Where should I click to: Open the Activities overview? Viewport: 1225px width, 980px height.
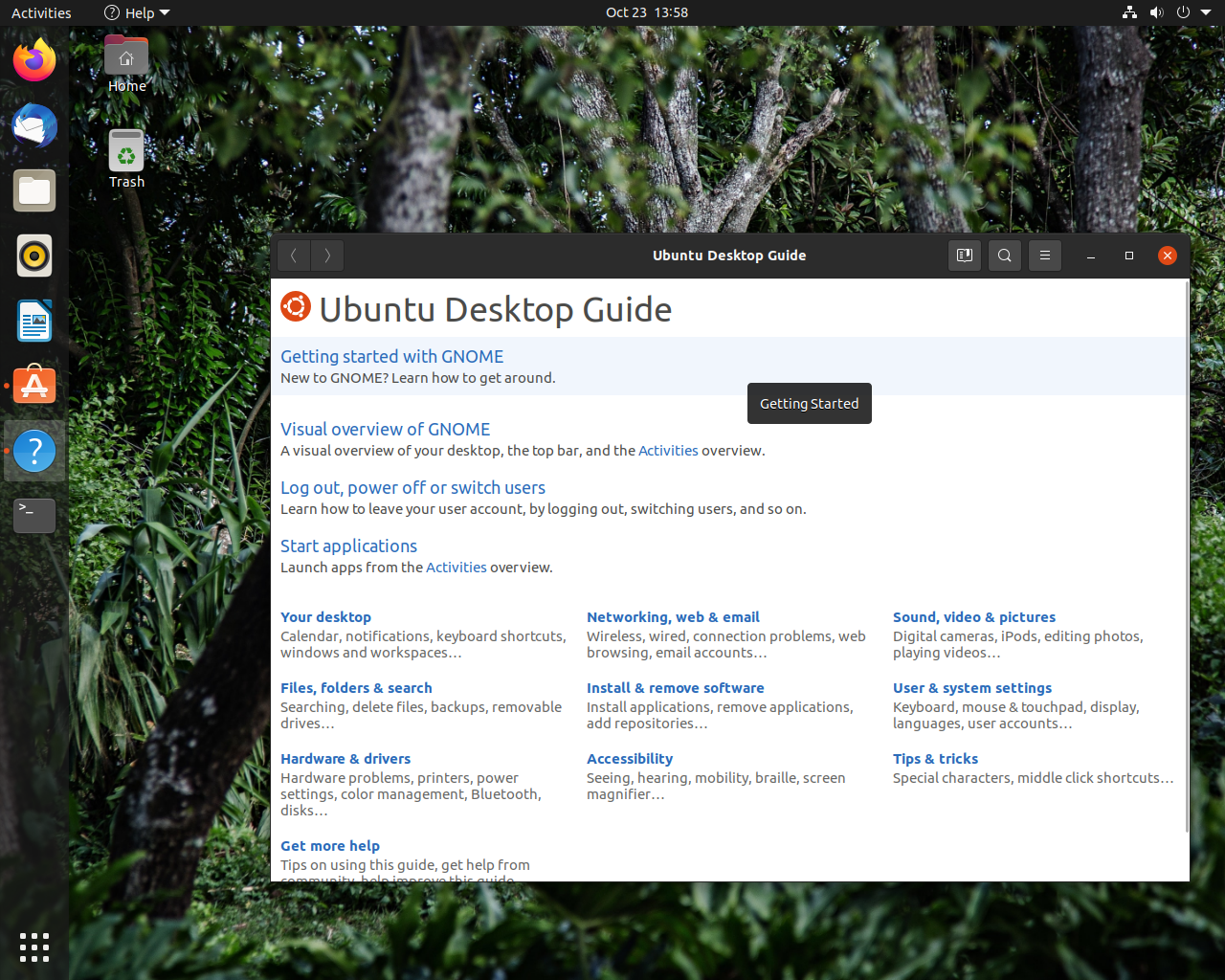click(x=41, y=12)
